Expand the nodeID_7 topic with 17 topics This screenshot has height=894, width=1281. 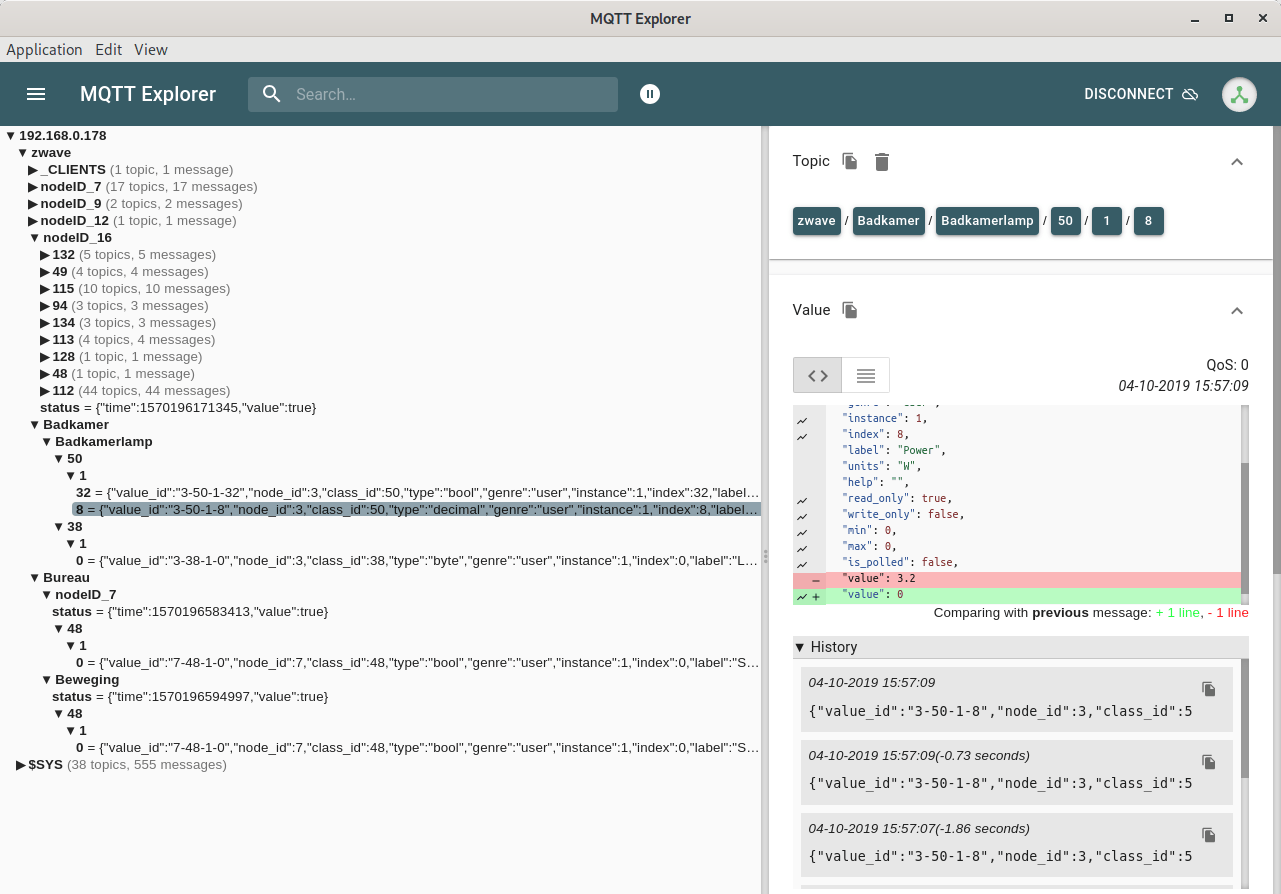tap(33, 187)
